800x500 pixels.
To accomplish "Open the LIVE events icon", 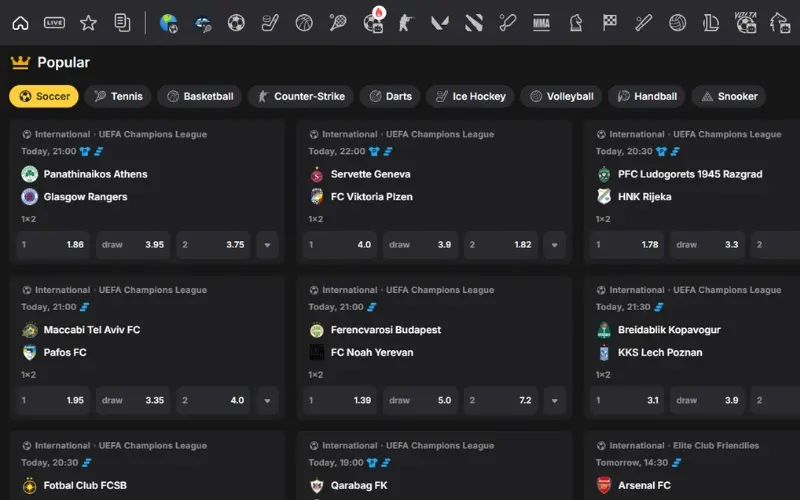I will pos(54,23).
